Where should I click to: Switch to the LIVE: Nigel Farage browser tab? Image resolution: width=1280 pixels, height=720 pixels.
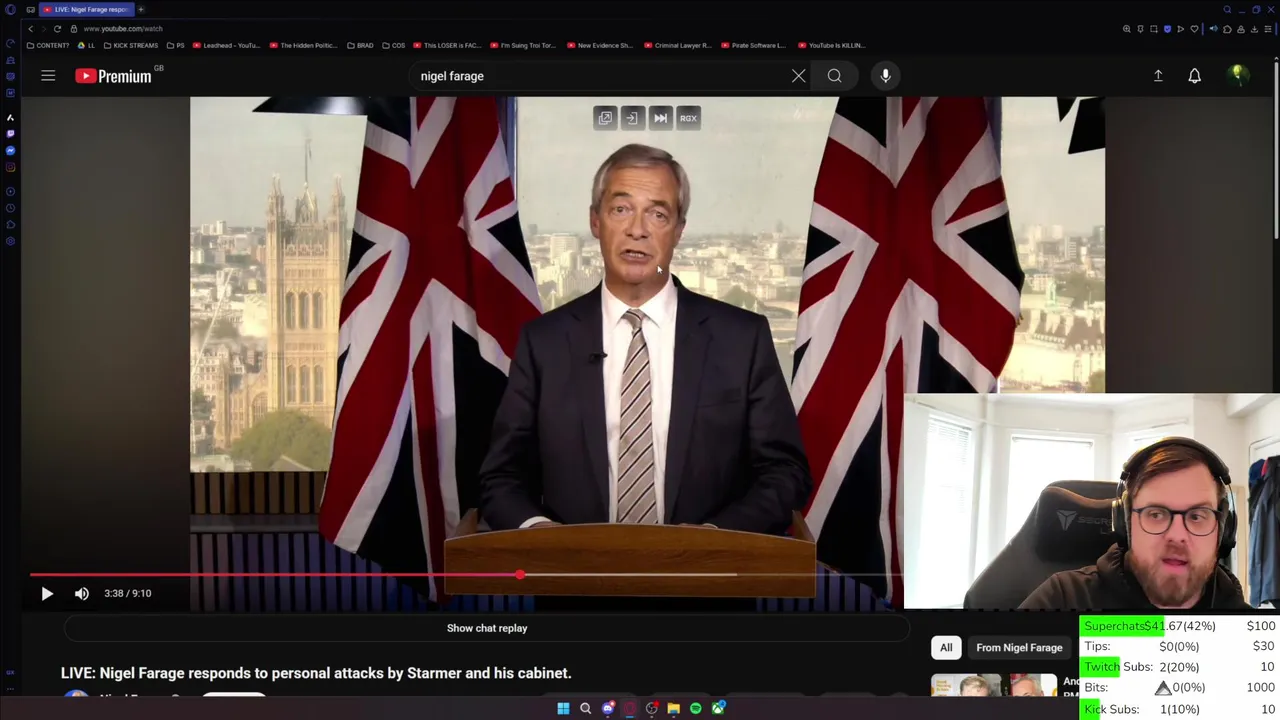[86, 9]
